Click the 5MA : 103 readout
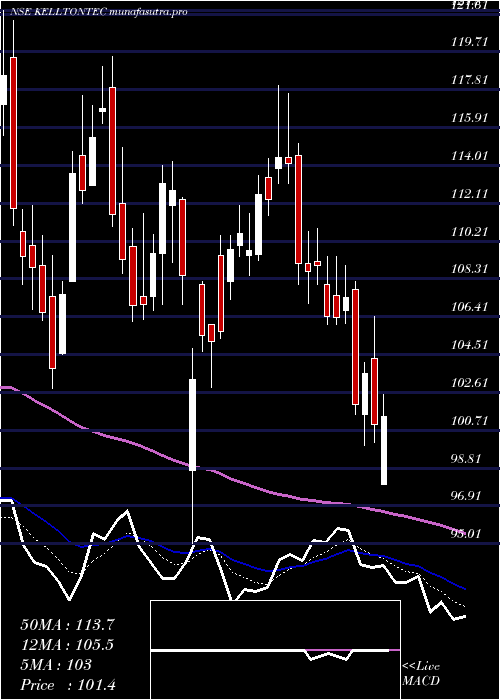Screen dimensions: 500x700 (x=56, y=665)
